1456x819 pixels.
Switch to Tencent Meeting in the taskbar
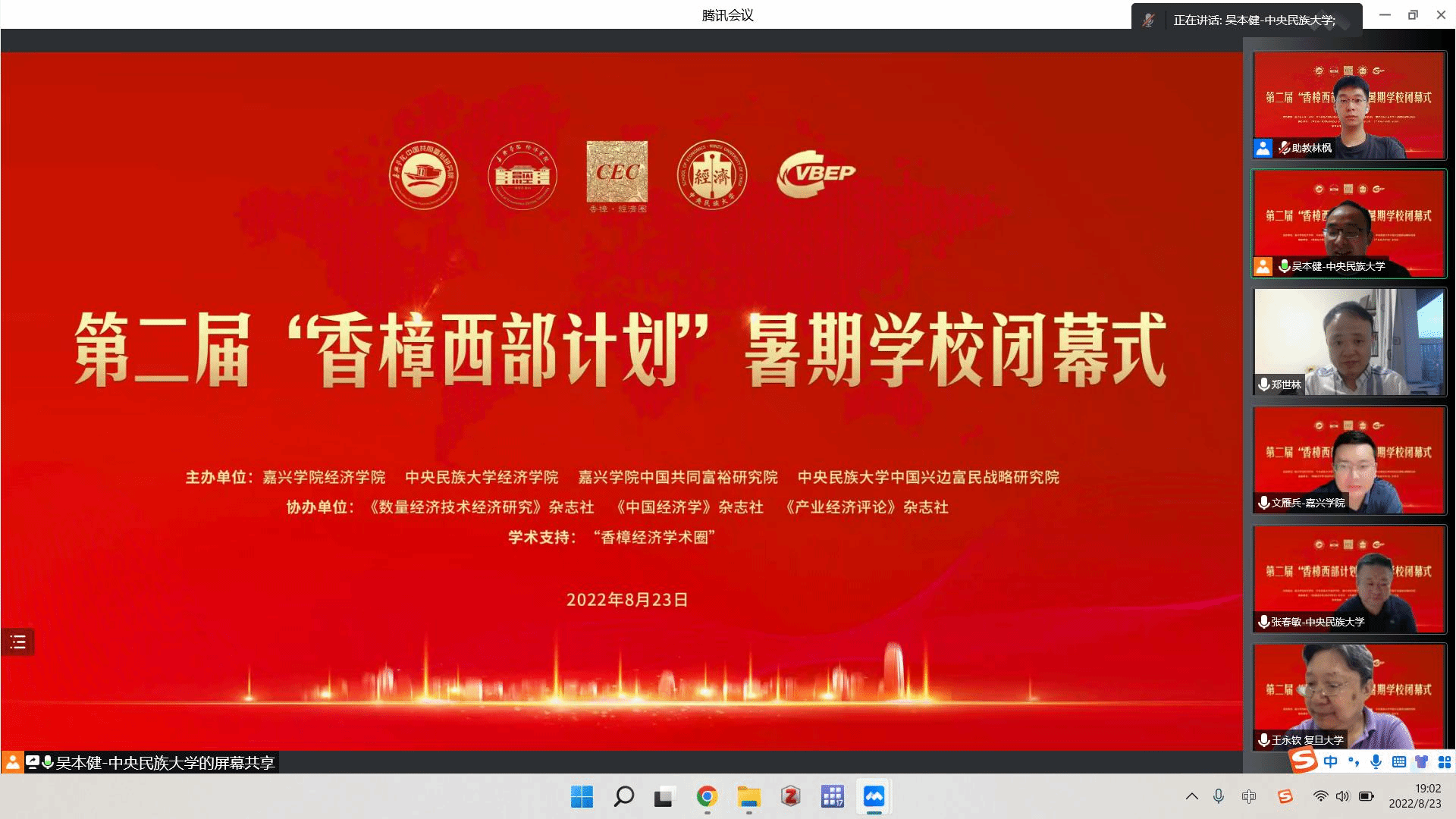[x=874, y=796]
